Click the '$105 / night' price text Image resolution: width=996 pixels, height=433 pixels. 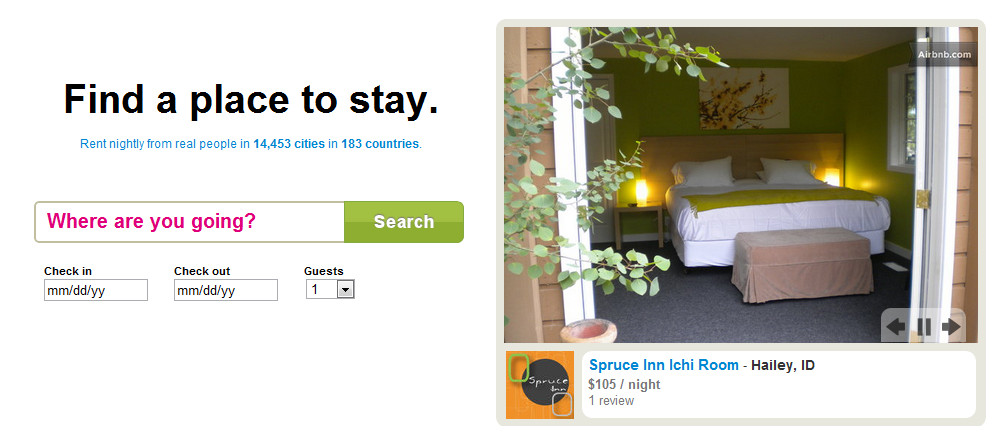pos(624,384)
